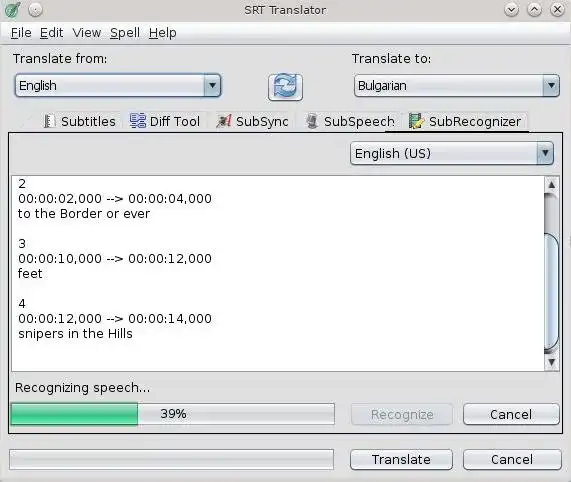The image size is (571, 482).
Task: Click the arrow of the English source combo
Action: click(x=212, y=86)
